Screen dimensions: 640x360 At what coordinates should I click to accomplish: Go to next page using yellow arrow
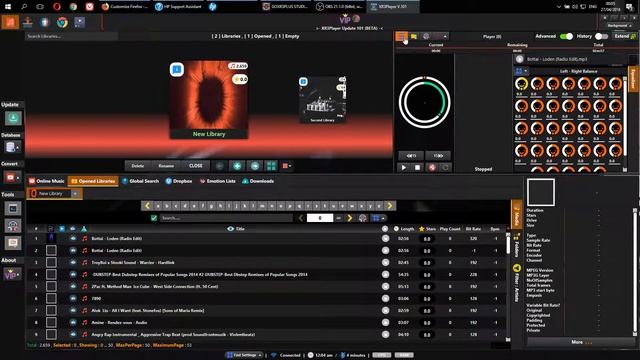349,218
